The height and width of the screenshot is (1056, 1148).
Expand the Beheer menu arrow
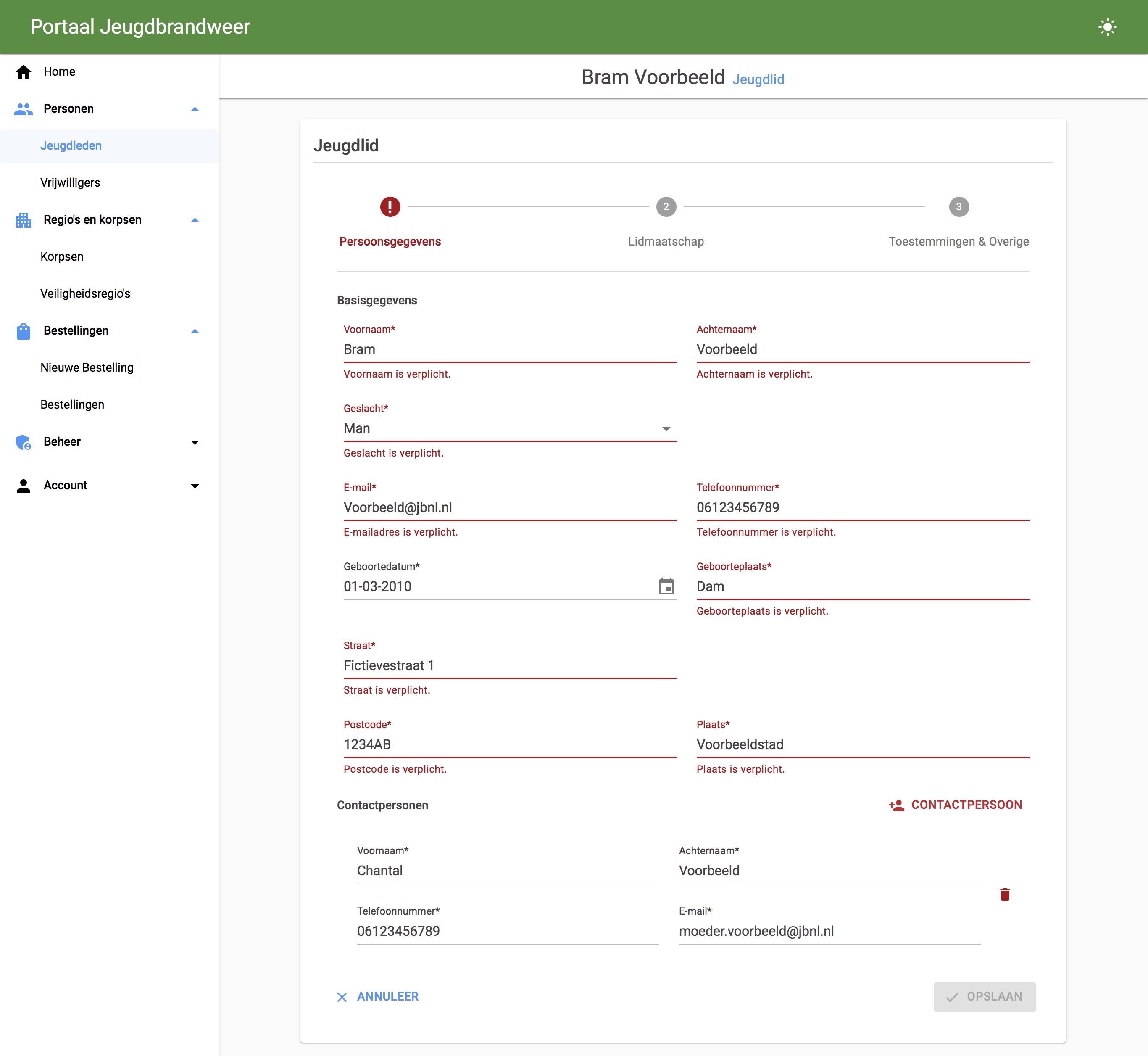point(195,442)
